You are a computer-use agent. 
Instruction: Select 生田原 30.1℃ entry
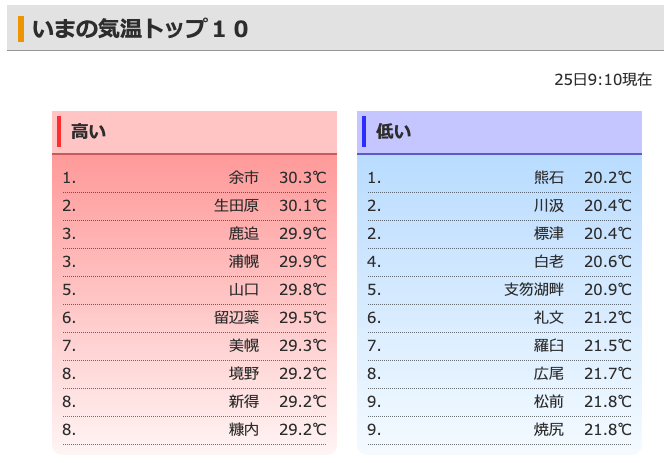pos(194,206)
